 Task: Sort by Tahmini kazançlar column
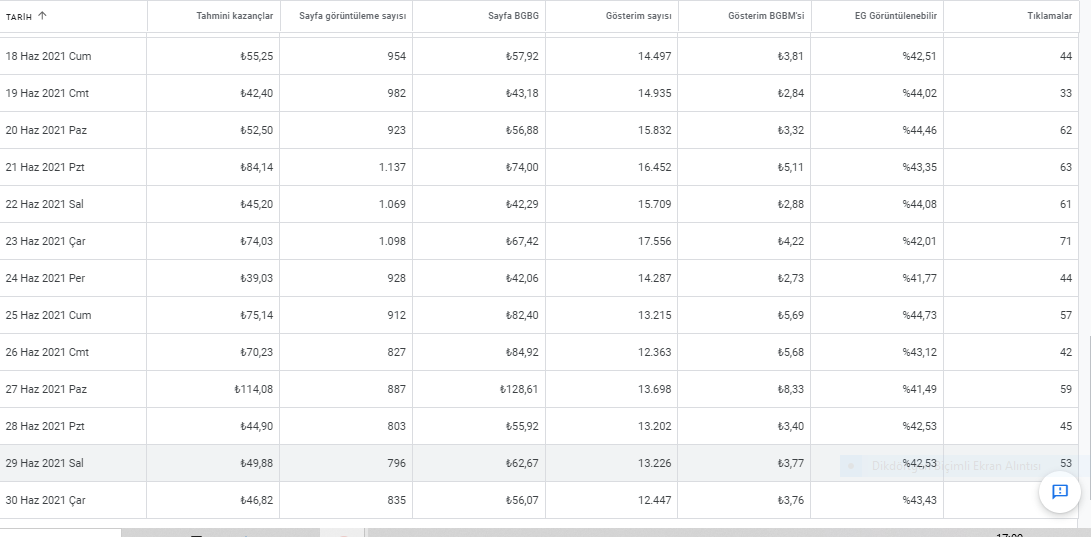234,16
